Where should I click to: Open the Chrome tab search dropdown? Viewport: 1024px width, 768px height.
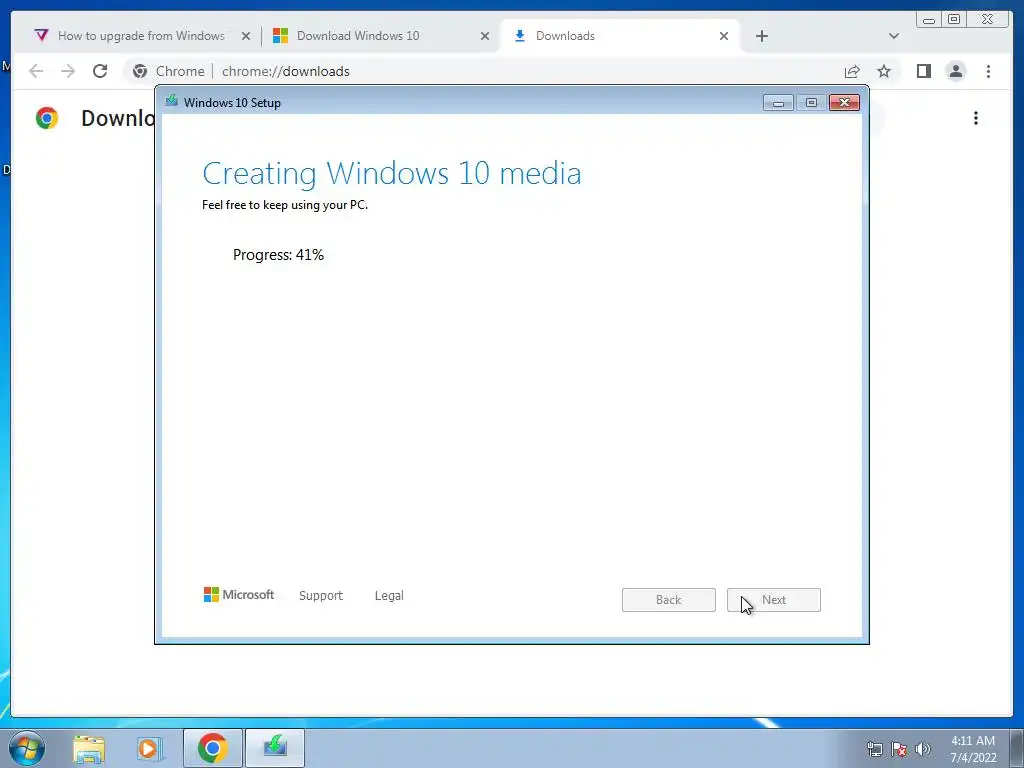(x=893, y=36)
